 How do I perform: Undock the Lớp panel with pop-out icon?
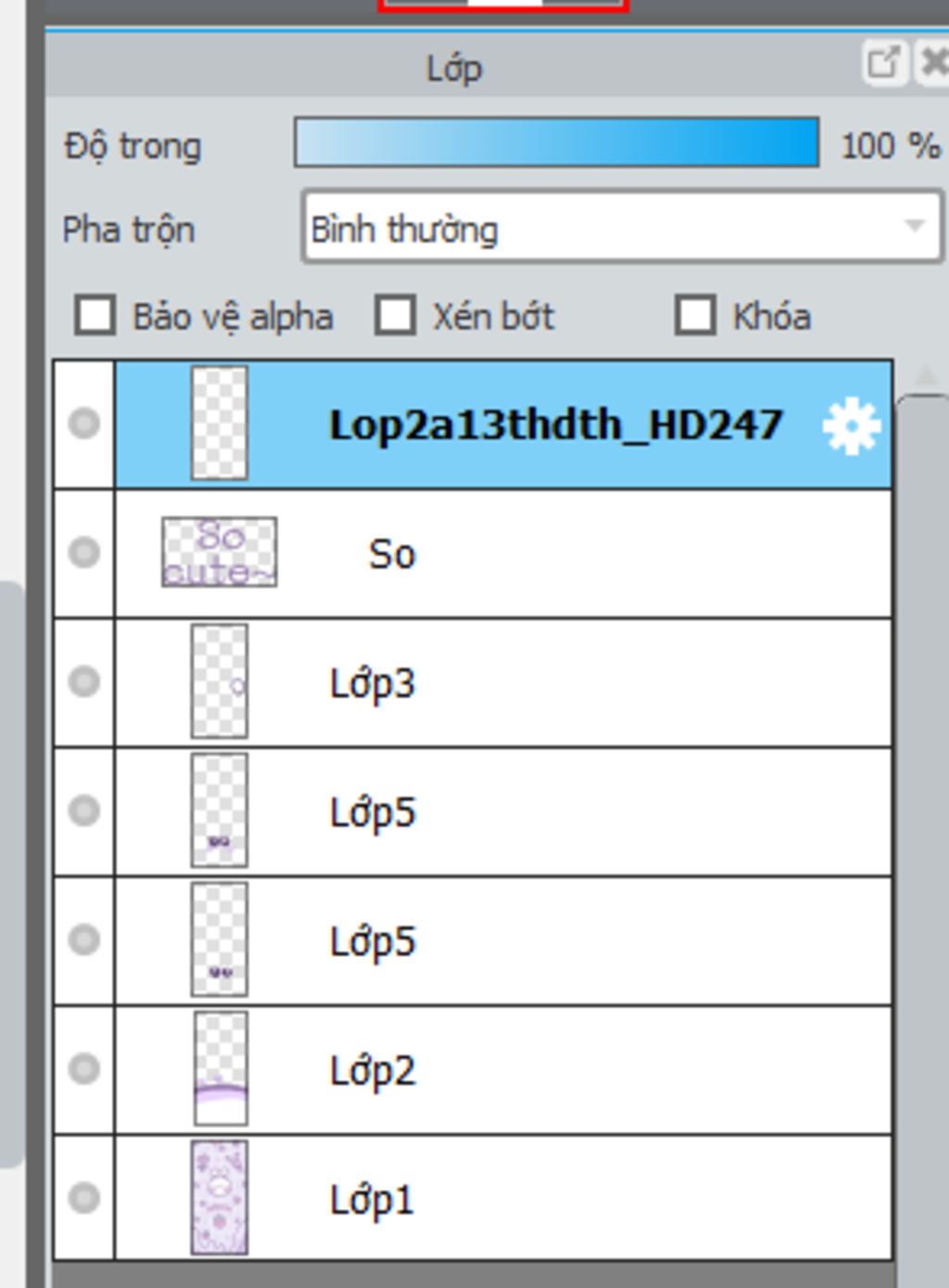point(883,63)
